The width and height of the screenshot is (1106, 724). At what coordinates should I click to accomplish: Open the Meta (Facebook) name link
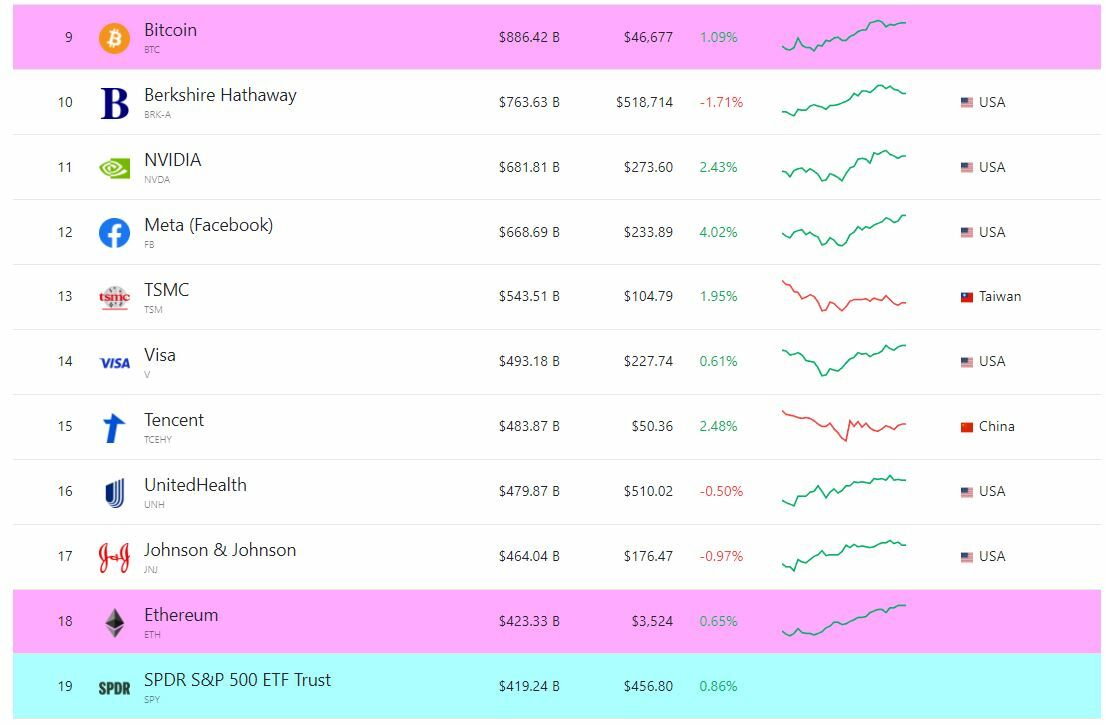pos(208,225)
